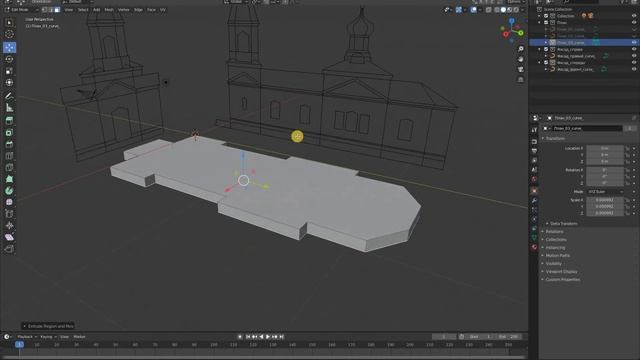Enable vertex select mode
The height and width of the screenshot is (360, 640).
click(45, 10)
